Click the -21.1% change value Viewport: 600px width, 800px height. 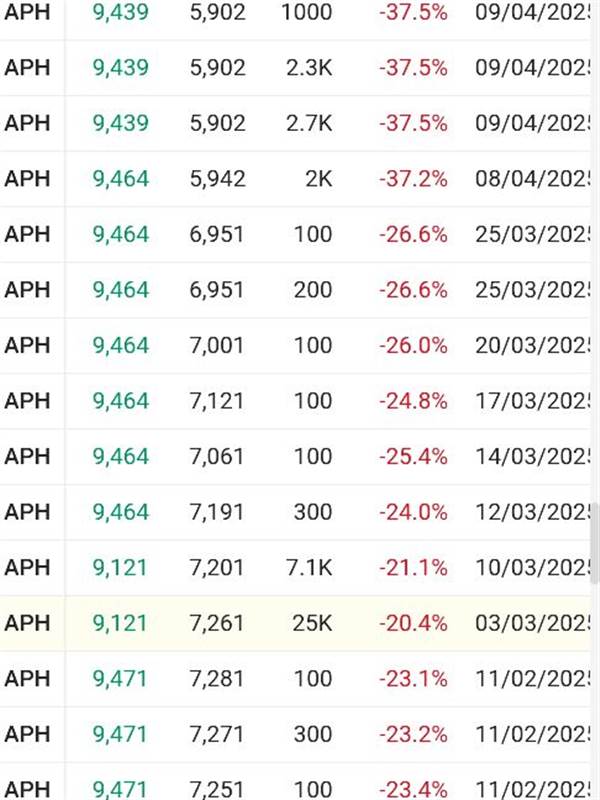tap(413, 568)
